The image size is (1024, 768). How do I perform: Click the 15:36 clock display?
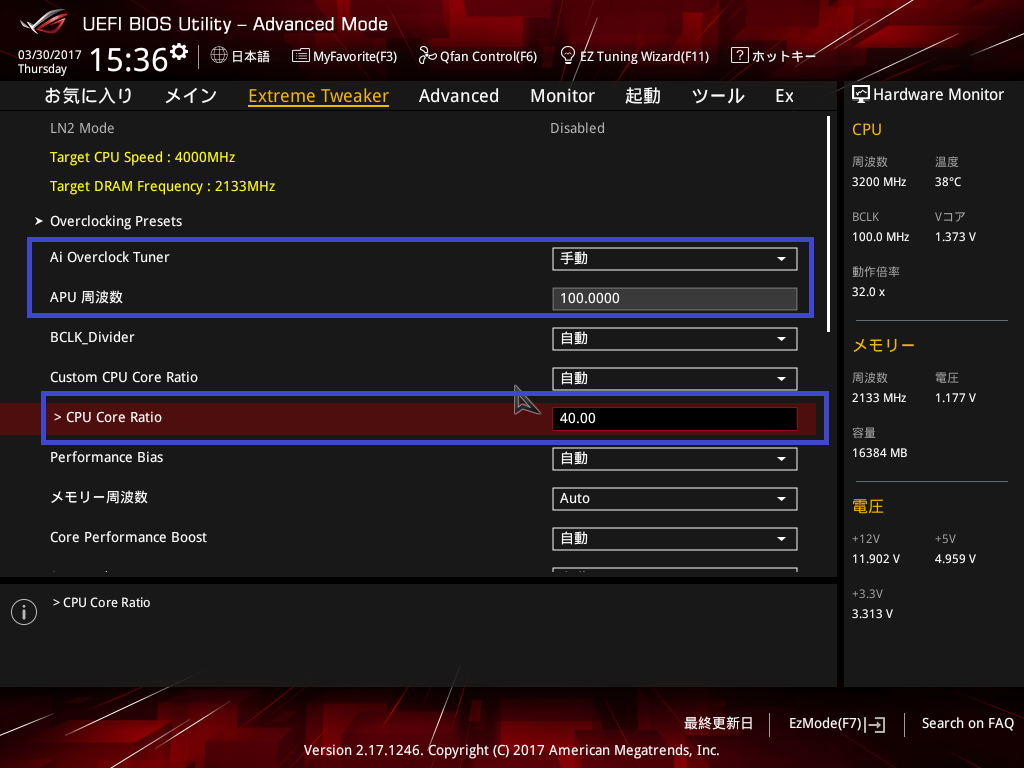129,60
